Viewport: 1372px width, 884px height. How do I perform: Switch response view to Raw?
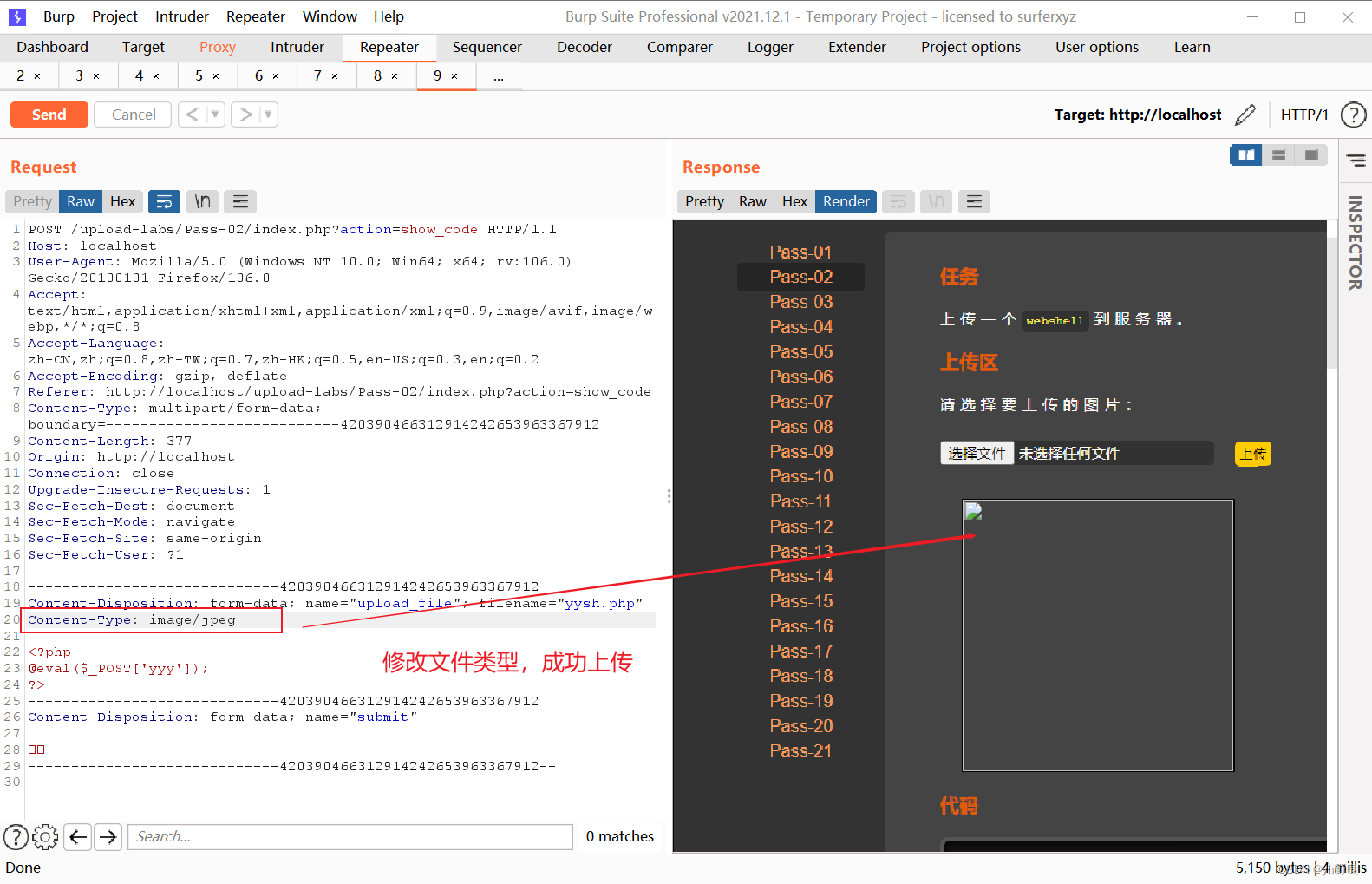tap(753, 201)
